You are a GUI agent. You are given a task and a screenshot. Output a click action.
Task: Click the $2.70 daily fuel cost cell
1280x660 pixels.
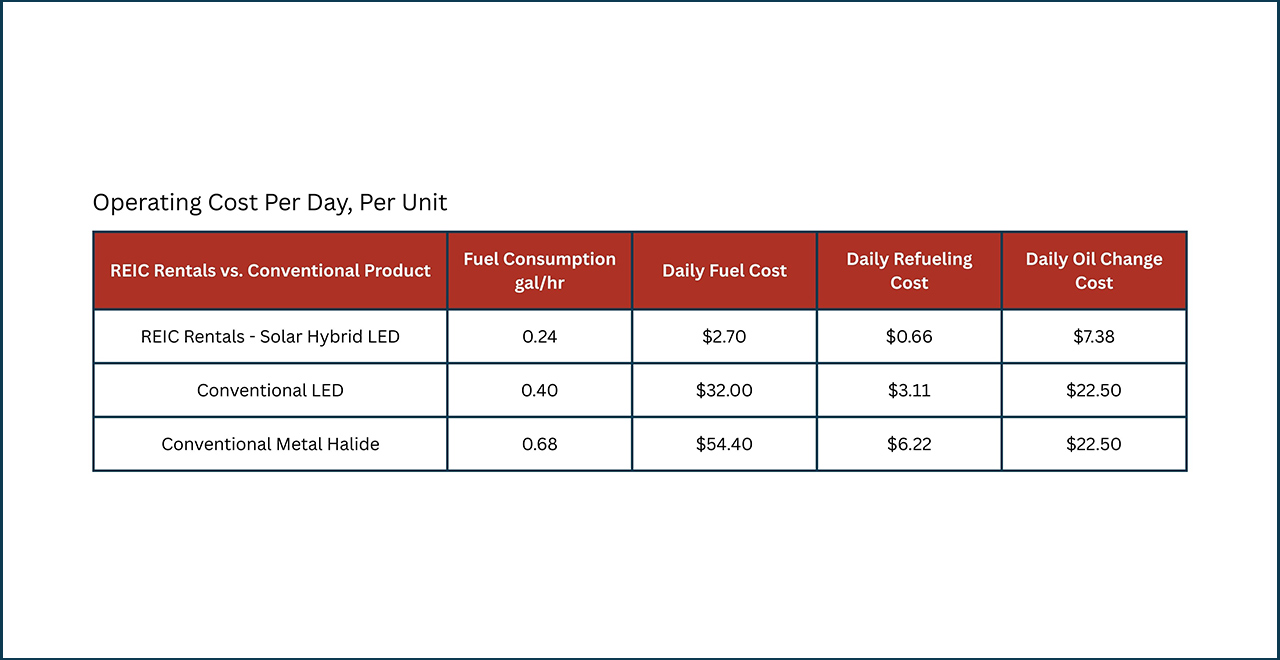pyautogui.click(x=724, y=337)
